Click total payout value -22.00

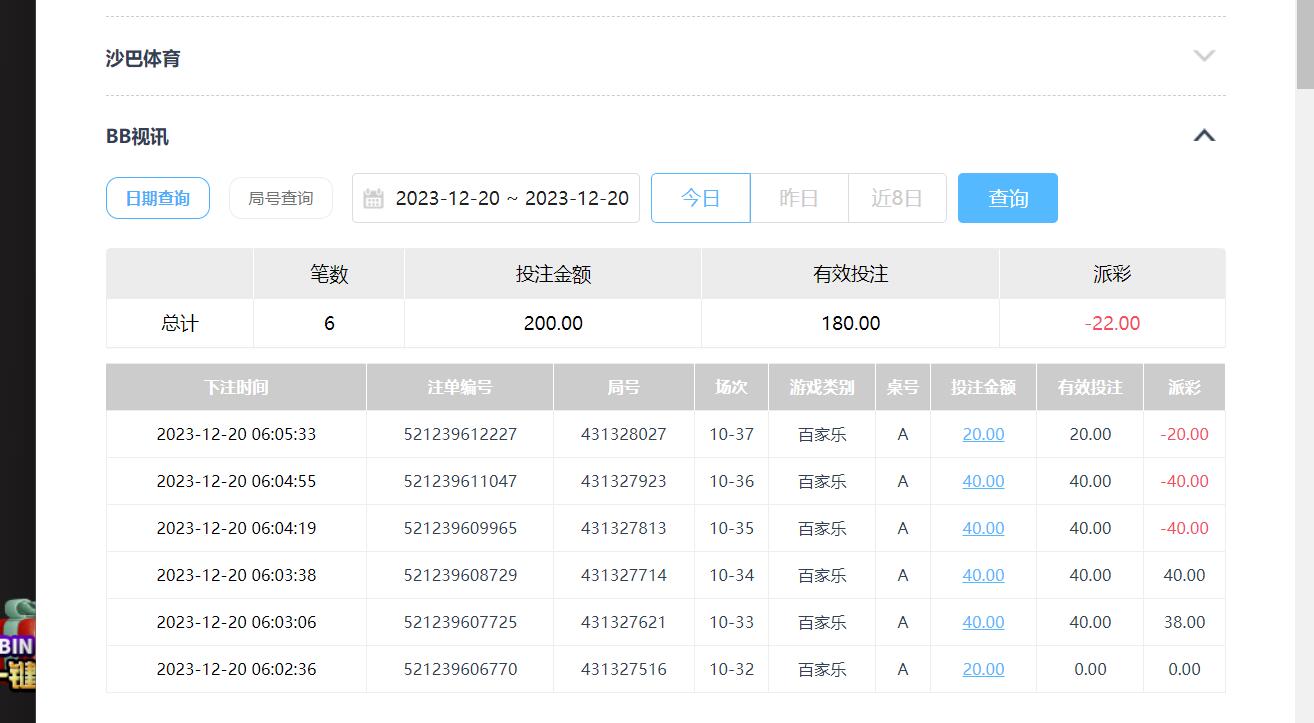1112,323
